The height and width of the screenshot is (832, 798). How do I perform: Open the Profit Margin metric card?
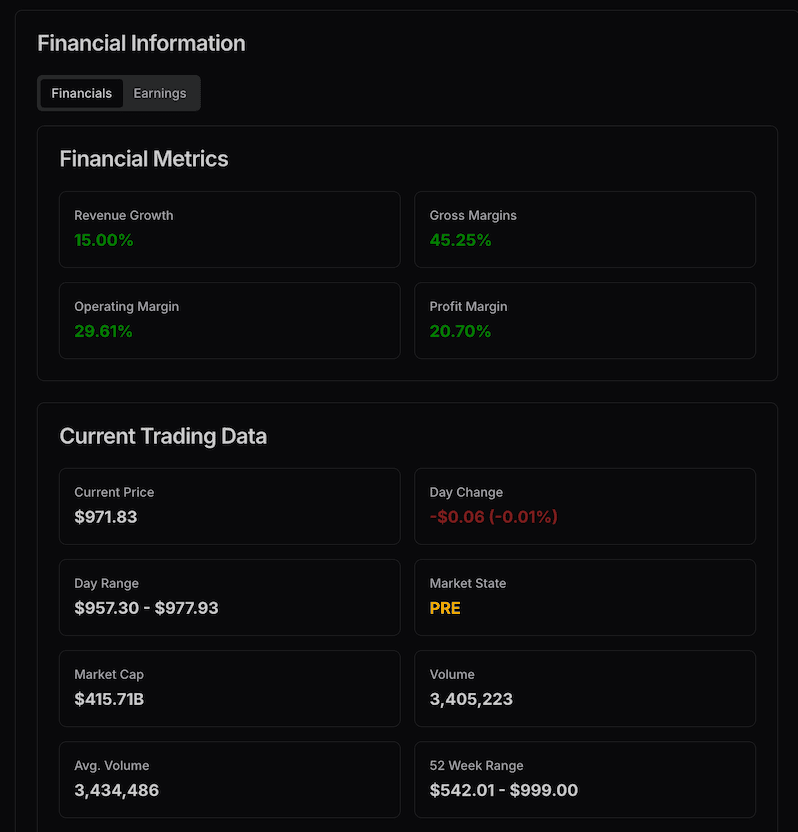coord(585,320)
